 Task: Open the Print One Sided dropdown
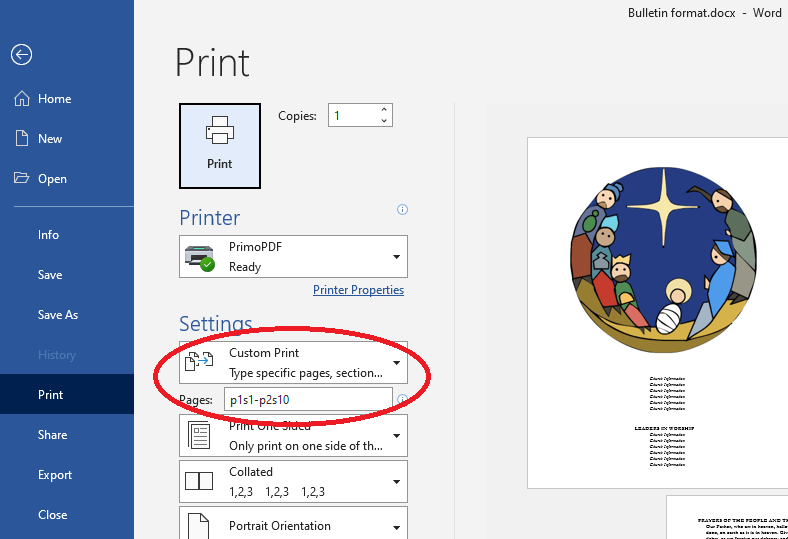point(293,436)
